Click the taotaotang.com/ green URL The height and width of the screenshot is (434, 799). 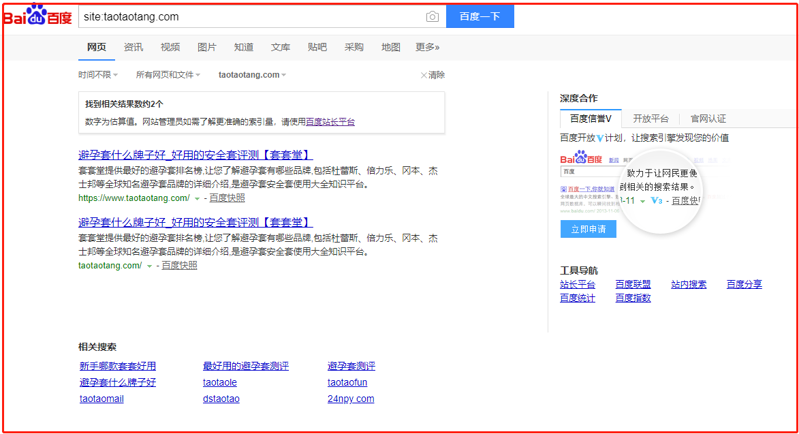pyautogui.click(x=110, y=265)
